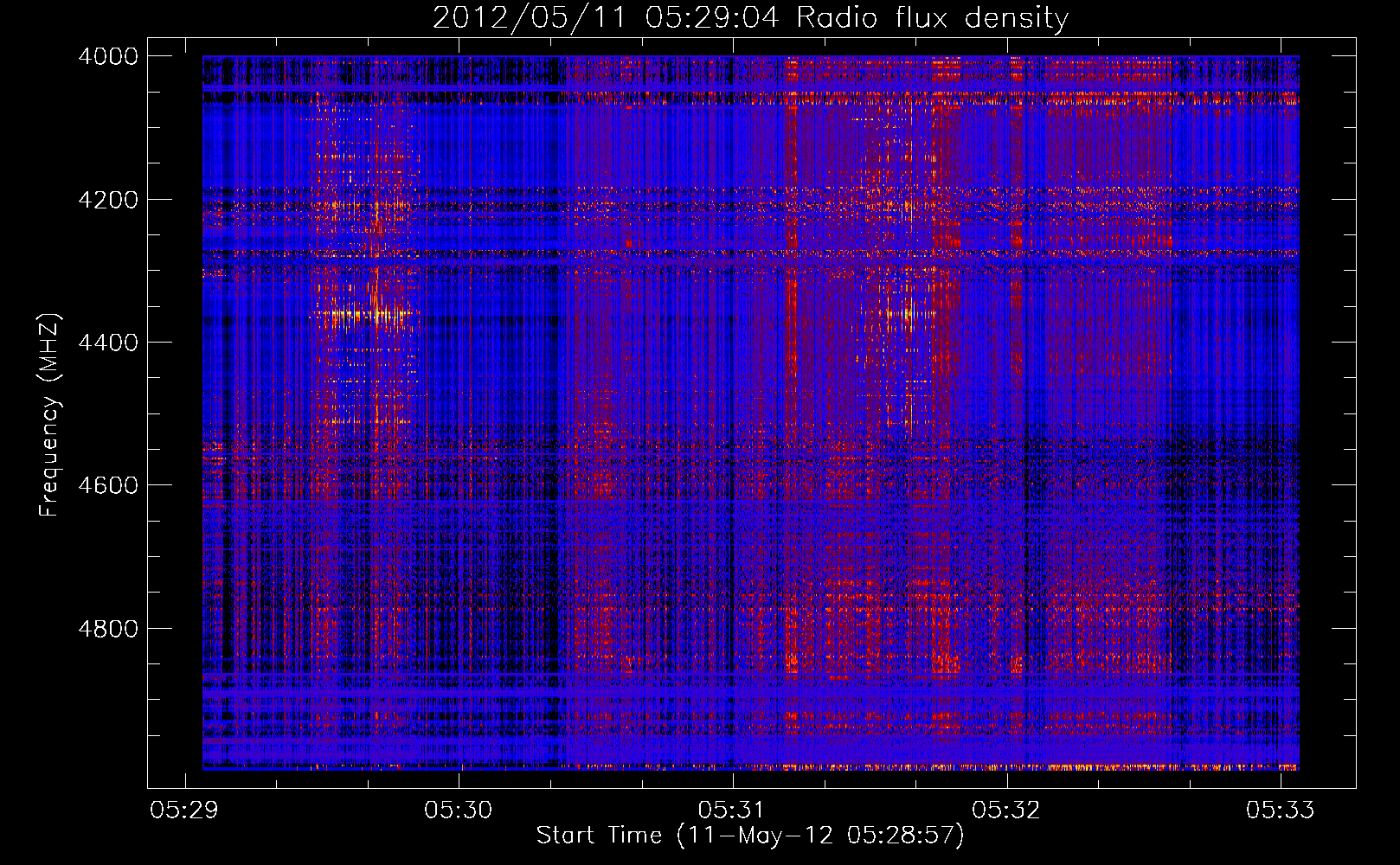Click the plot title "2012/05/11 05:29:04 Radio flux density"
The width and height of the screenshot is (1400, 865).
click(x=750, y=18)
